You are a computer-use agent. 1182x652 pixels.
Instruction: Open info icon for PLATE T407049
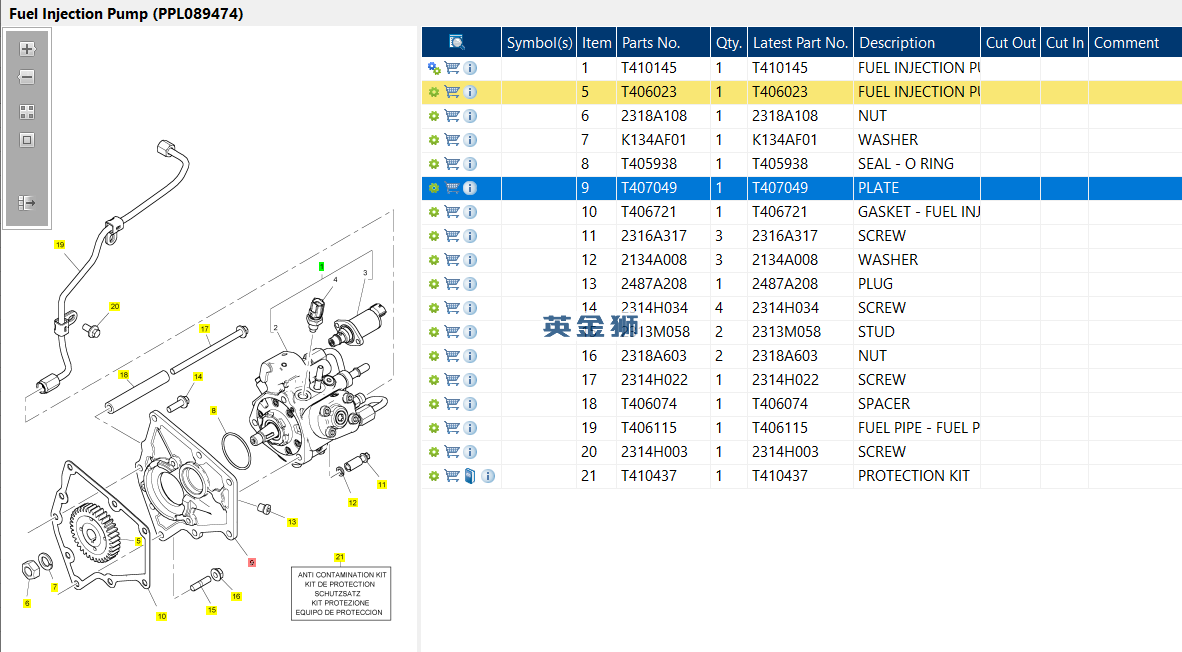click(x=470, y=188)
